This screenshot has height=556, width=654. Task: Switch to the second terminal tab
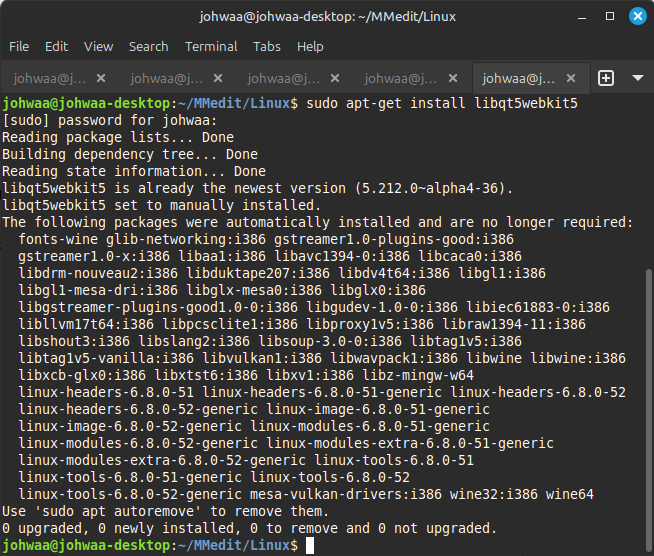click(165, 78)
